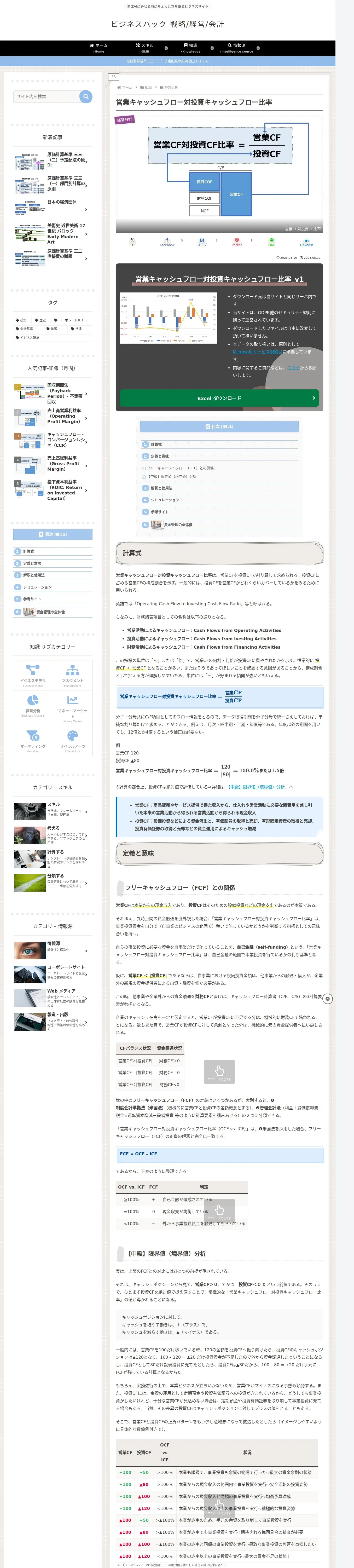Open the Microsoft サービス規約 link
The width and height of the screenshot is (354, 1568).
point(257,352)
